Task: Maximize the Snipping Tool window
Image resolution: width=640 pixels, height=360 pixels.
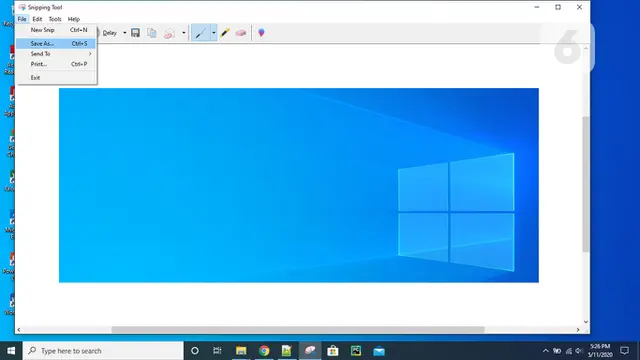Action: [x=558, y=7]
